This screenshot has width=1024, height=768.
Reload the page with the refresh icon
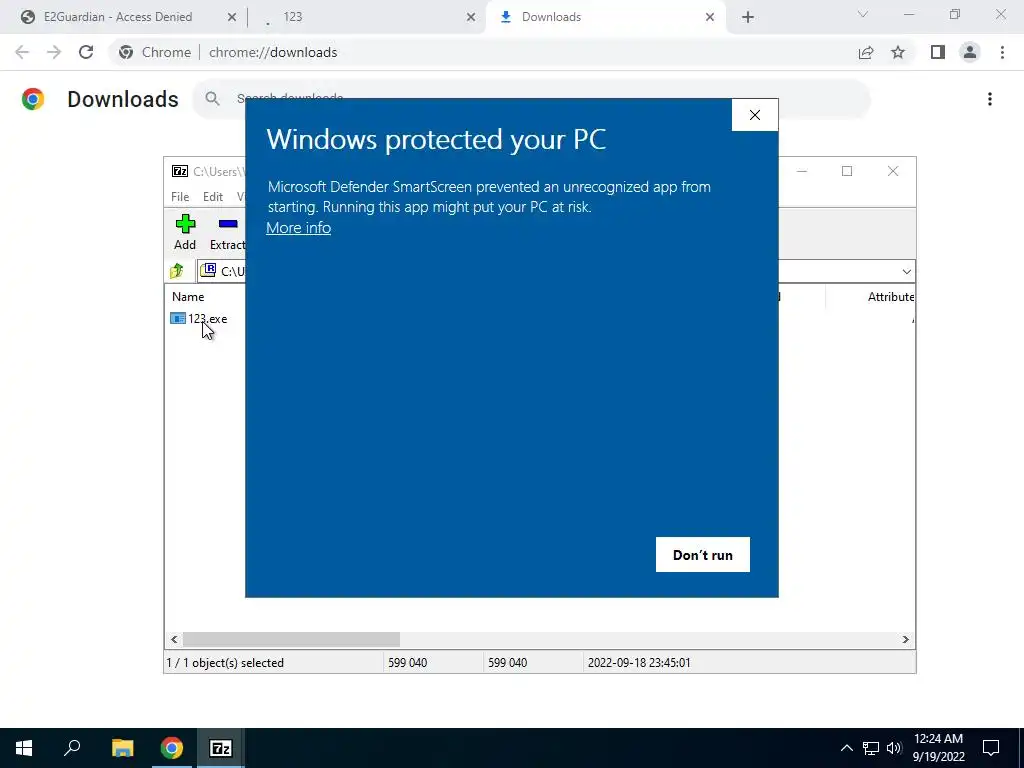[86, 52]
